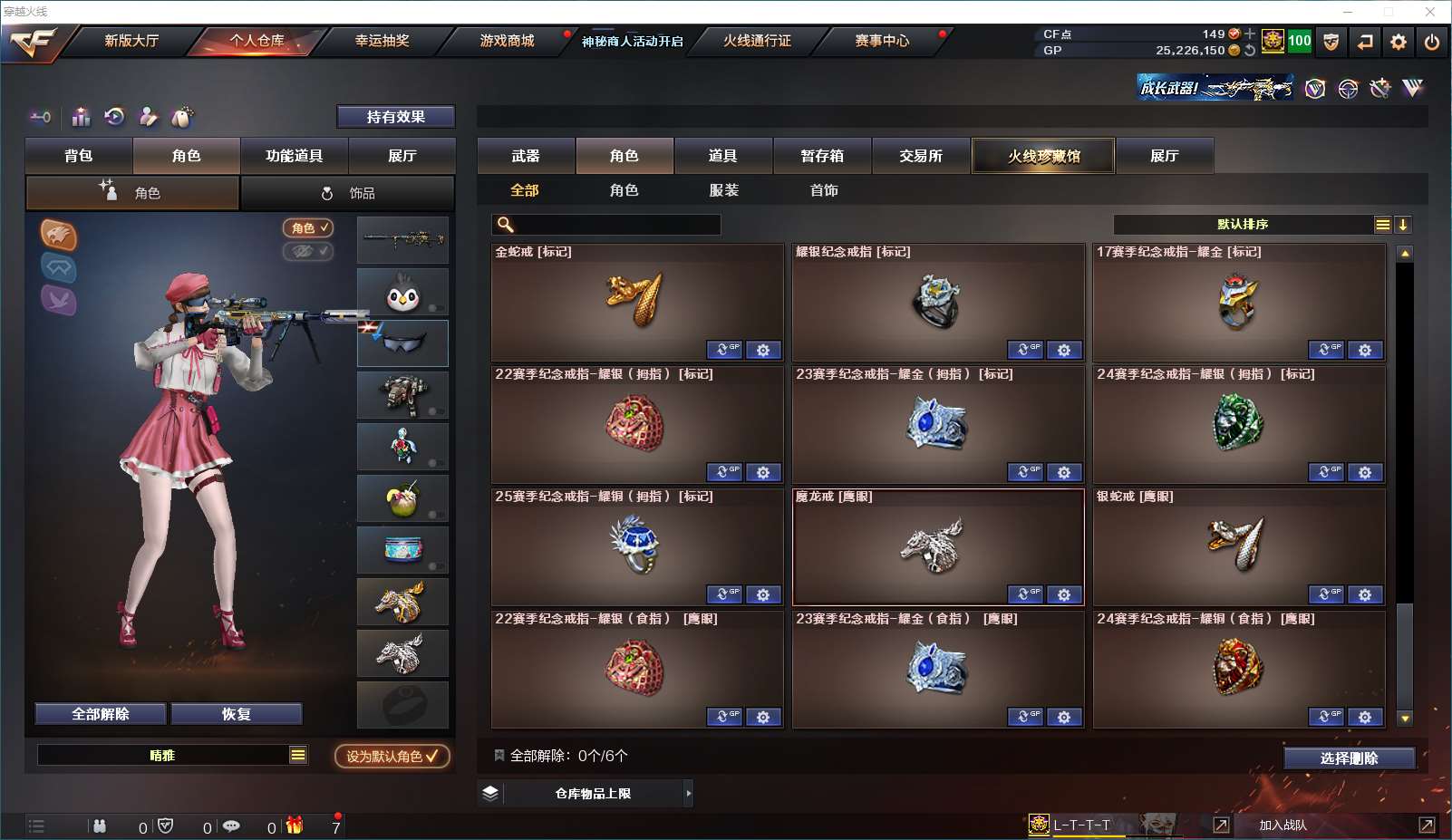Viewport: 1452px width, 840px height.
Task: Click the item search input field
Action: pyautogui.click(x=606, y=225)
